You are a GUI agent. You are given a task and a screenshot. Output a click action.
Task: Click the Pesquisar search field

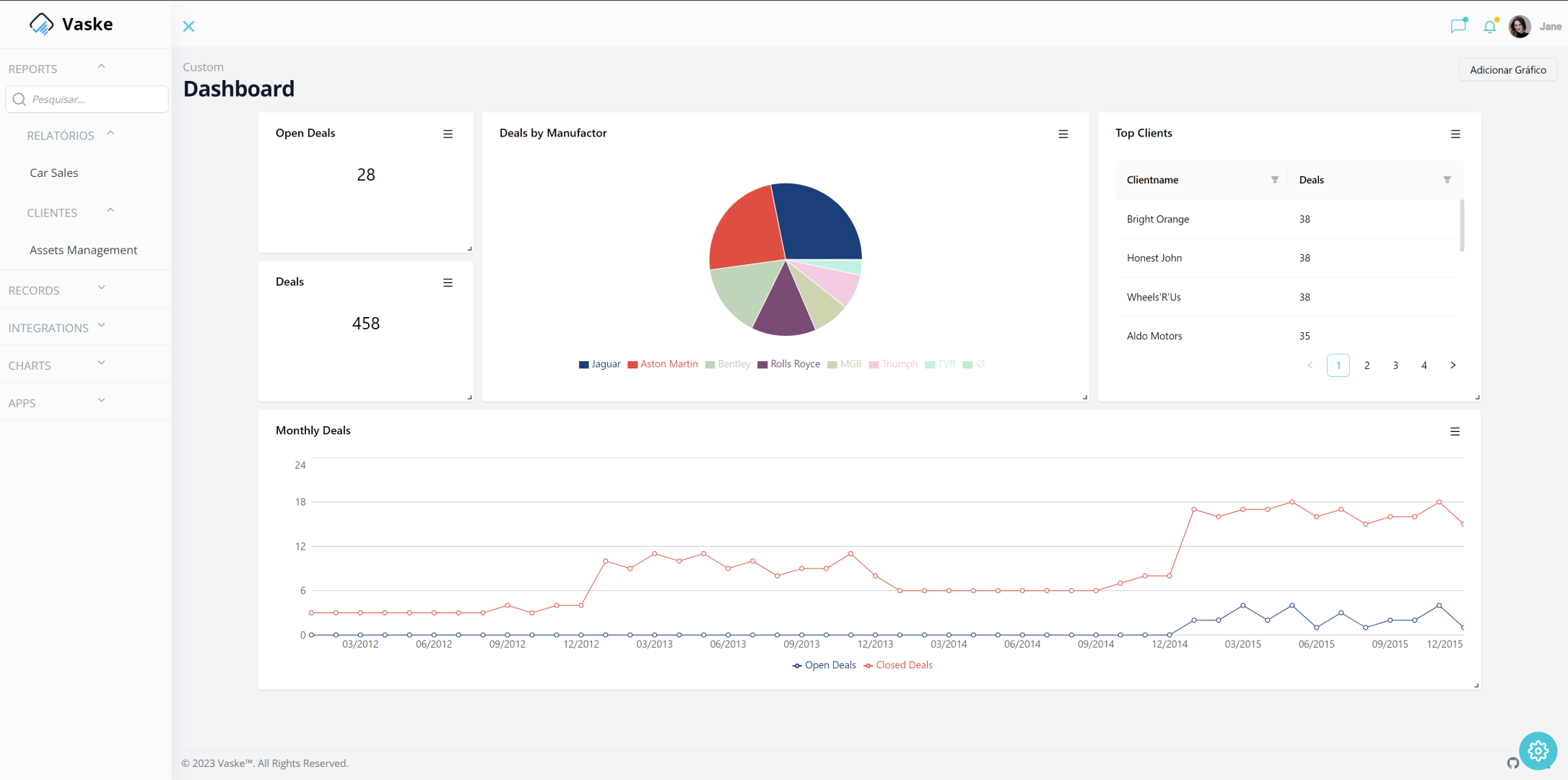(94, 100)
